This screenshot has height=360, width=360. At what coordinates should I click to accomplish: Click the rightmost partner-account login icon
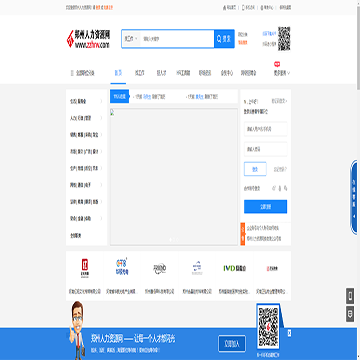[286, 188]
